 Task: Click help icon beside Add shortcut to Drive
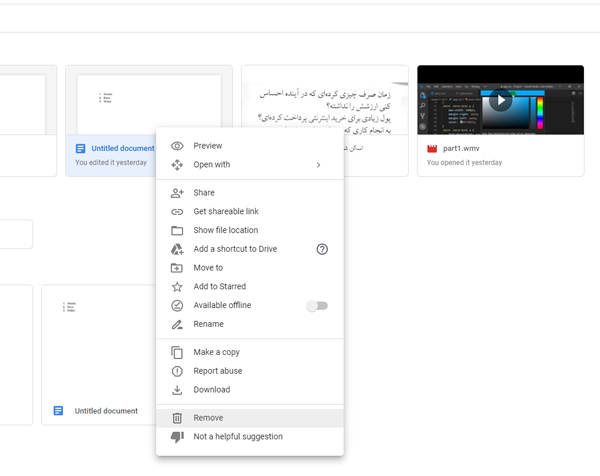[x=322, y=249]
